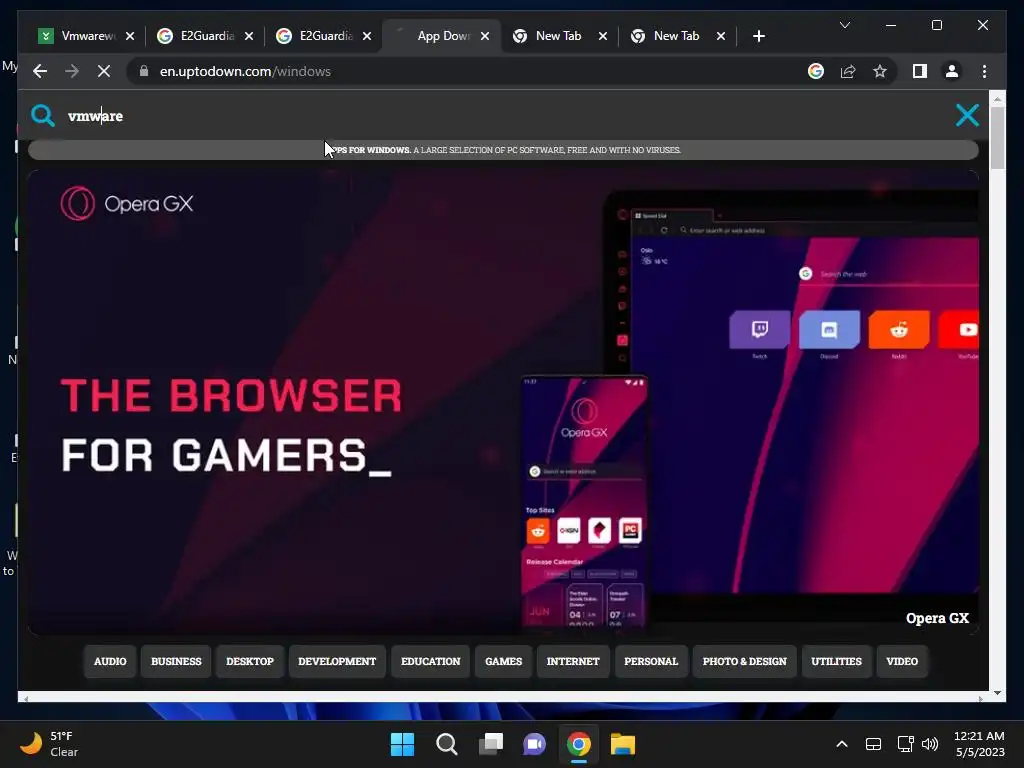The height and width of the screenshot is (768, 1024).
Task: Open the volume control tray icon
Action: pos(930,744)
